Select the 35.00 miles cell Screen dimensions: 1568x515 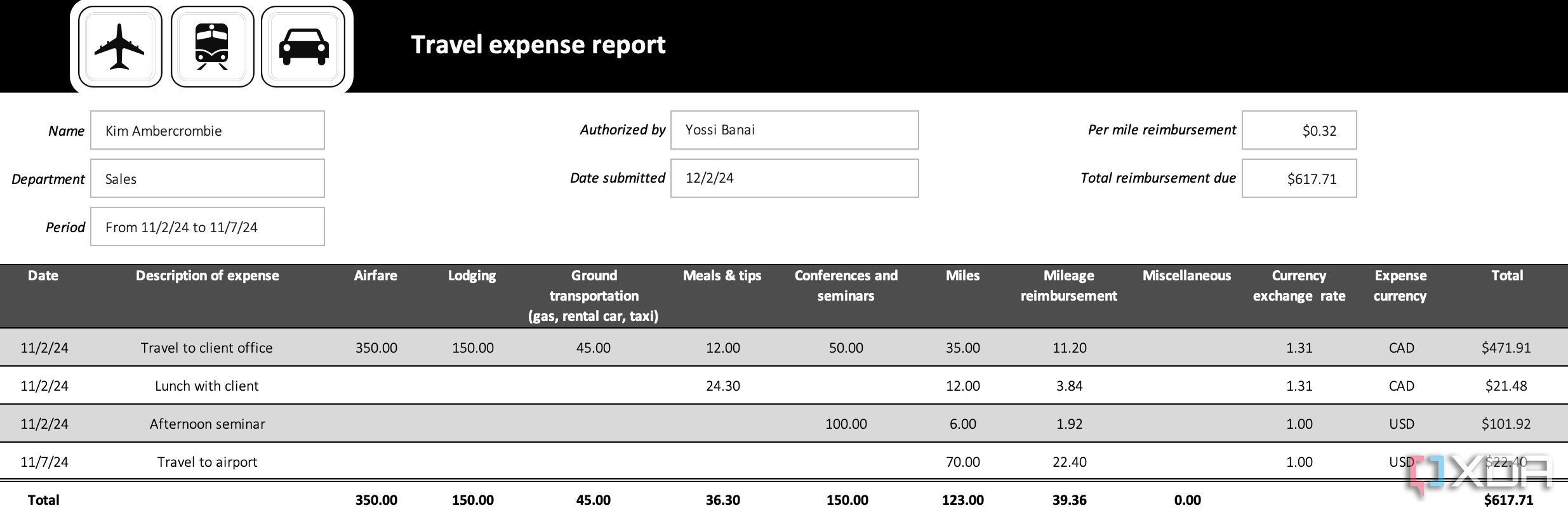coord(963,348)
